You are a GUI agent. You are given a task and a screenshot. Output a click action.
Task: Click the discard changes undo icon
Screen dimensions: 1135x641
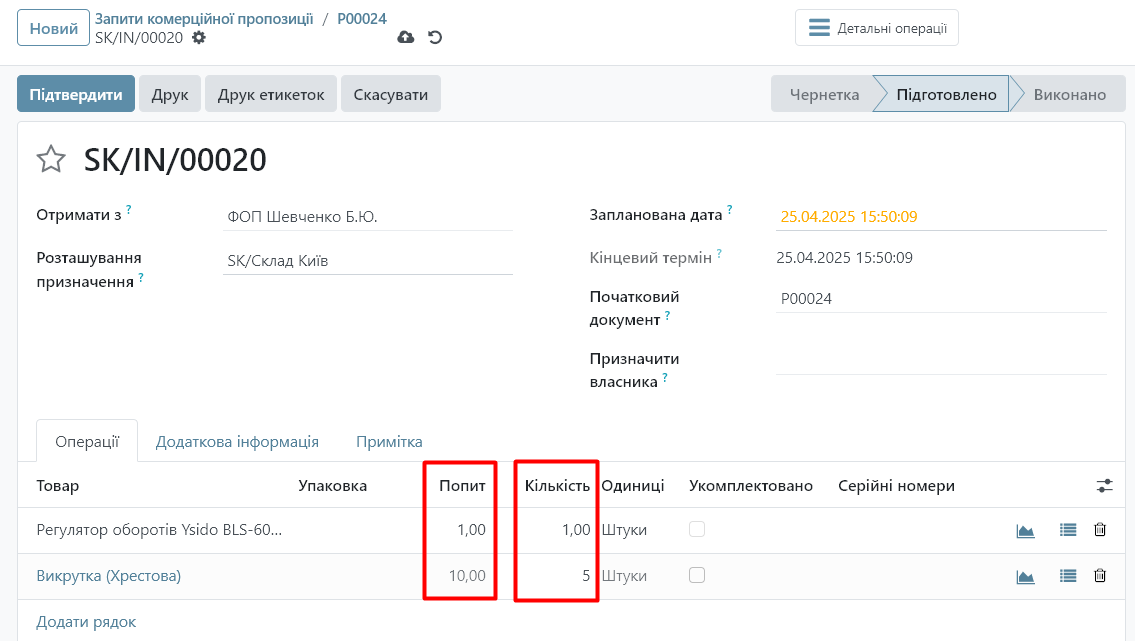435,38
